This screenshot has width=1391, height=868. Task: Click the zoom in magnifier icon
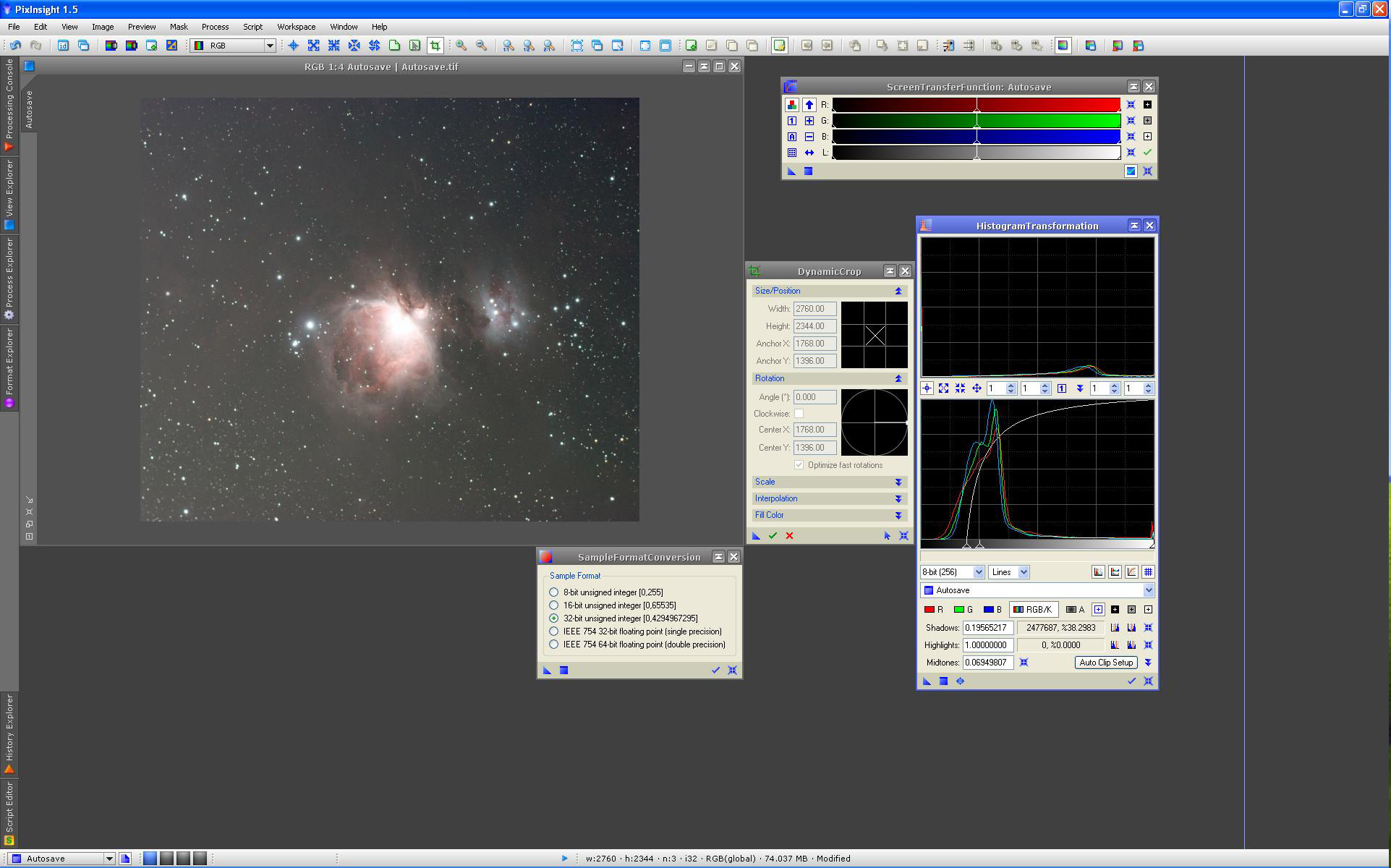coord(461,46)
